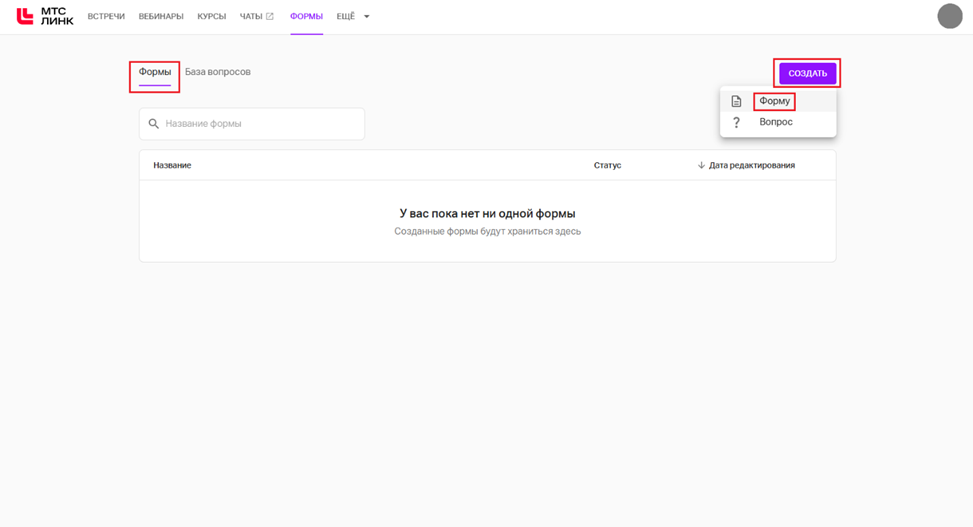This screenshot has height=527, width=973.
Task: Sort by Дата редактирования column header
Action: [x=751, y=165]
